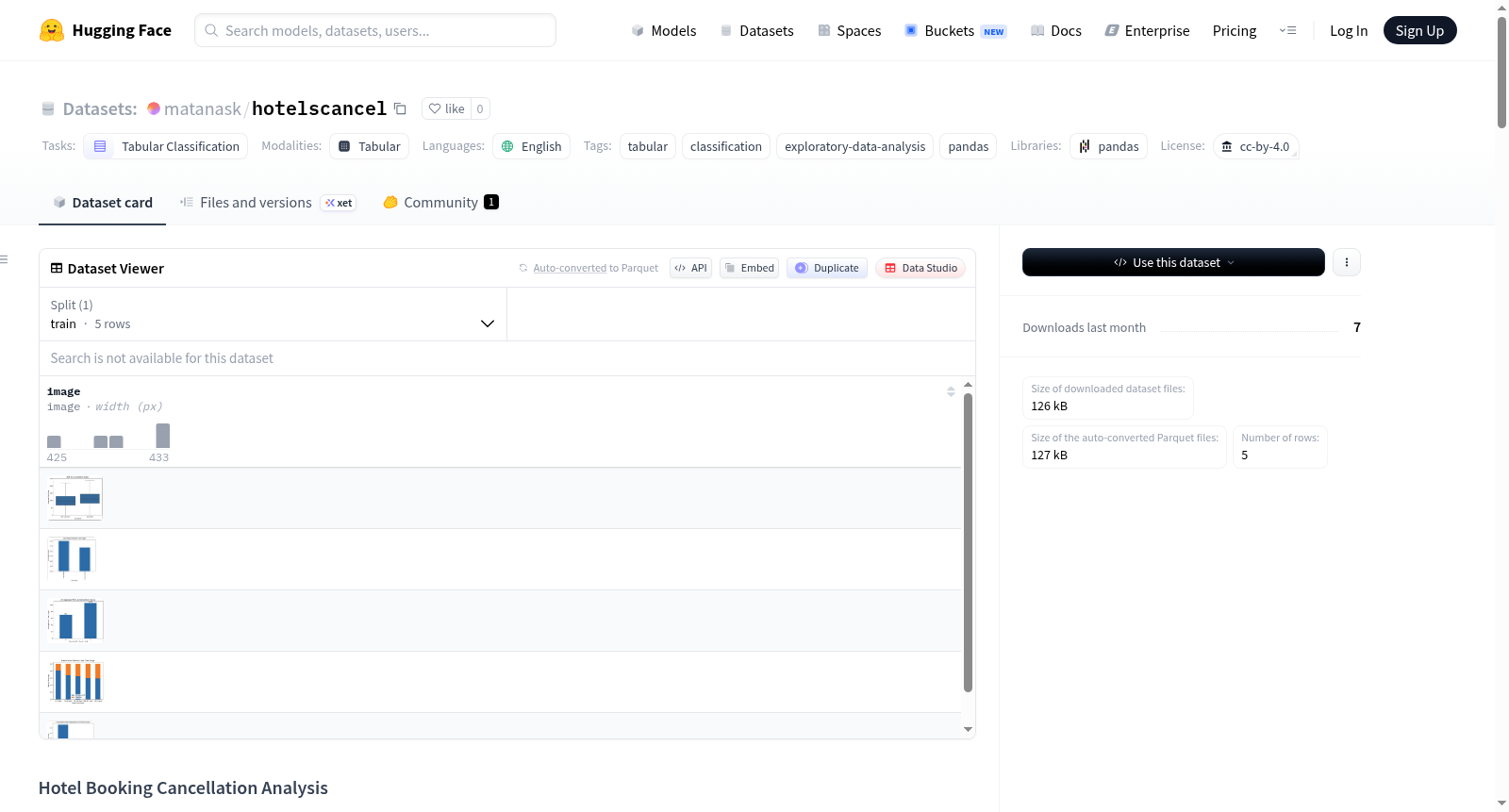Expand the Split train dropdown
1509x812 pixels.
pos(273,314)
